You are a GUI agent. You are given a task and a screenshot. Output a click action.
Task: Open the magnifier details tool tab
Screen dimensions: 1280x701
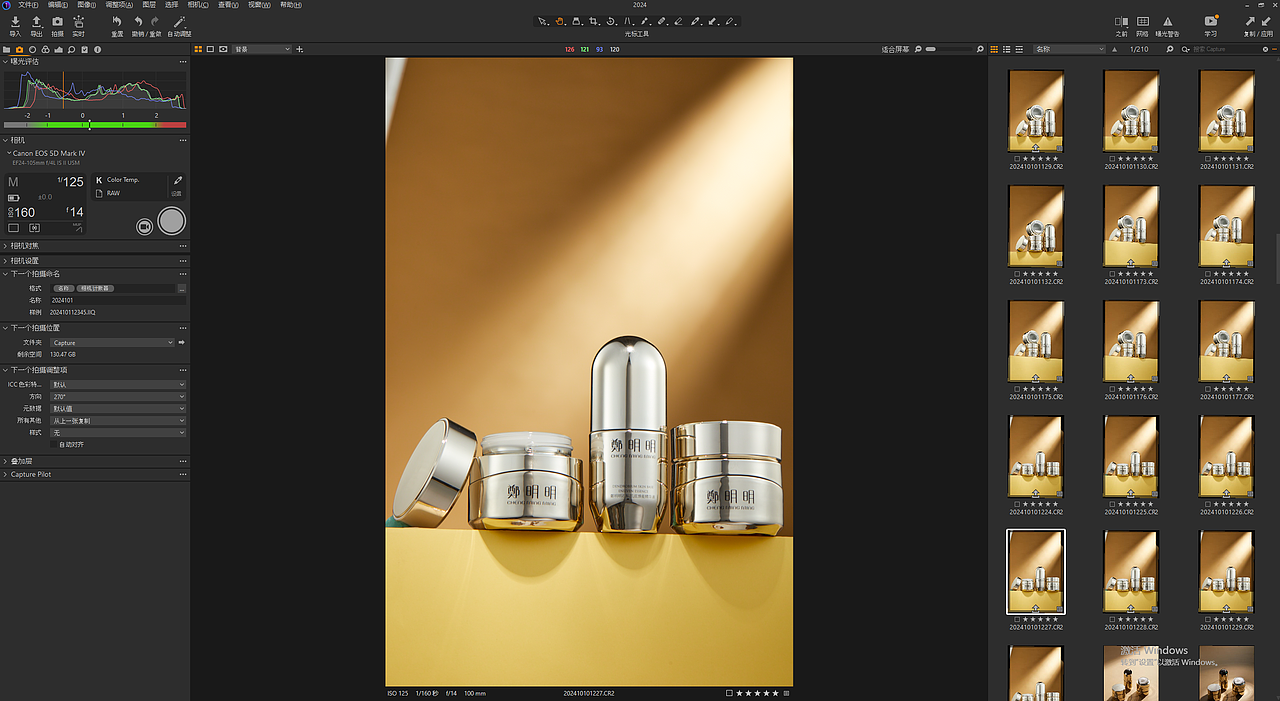pyautogui.click(x=71, y=49)
